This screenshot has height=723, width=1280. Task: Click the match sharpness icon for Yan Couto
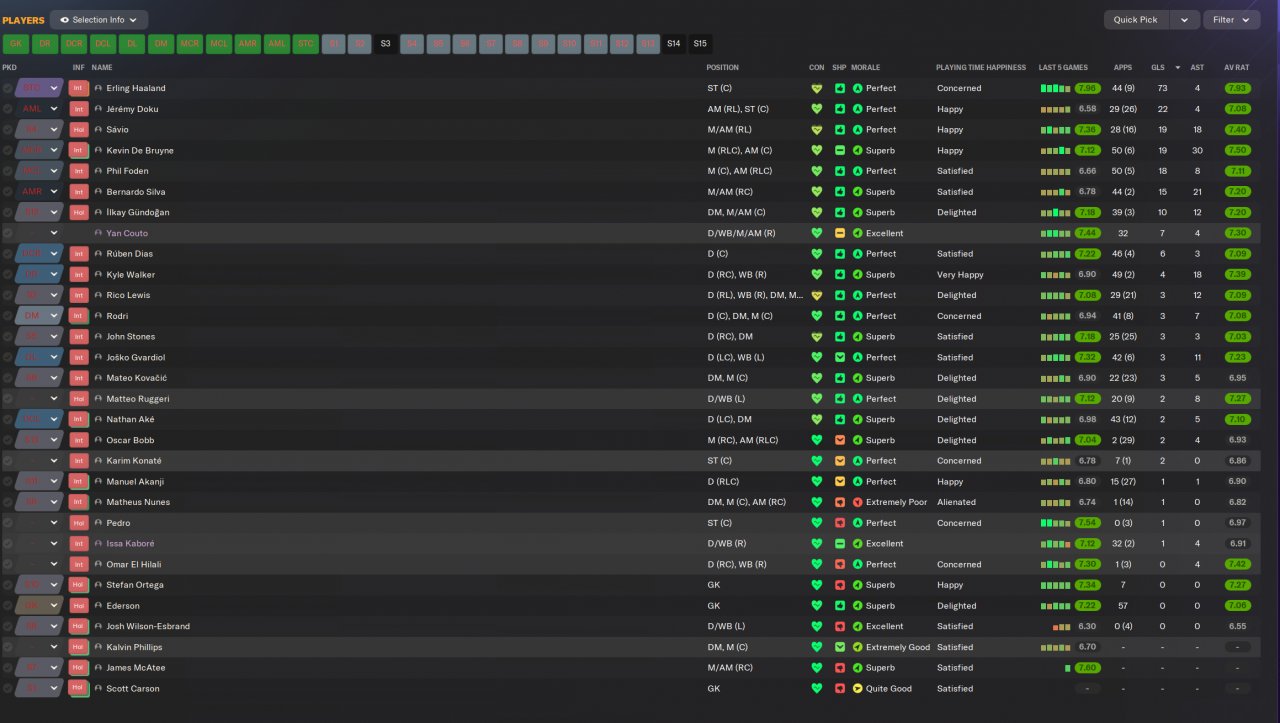pyautogui.click(x=840, y=233)
